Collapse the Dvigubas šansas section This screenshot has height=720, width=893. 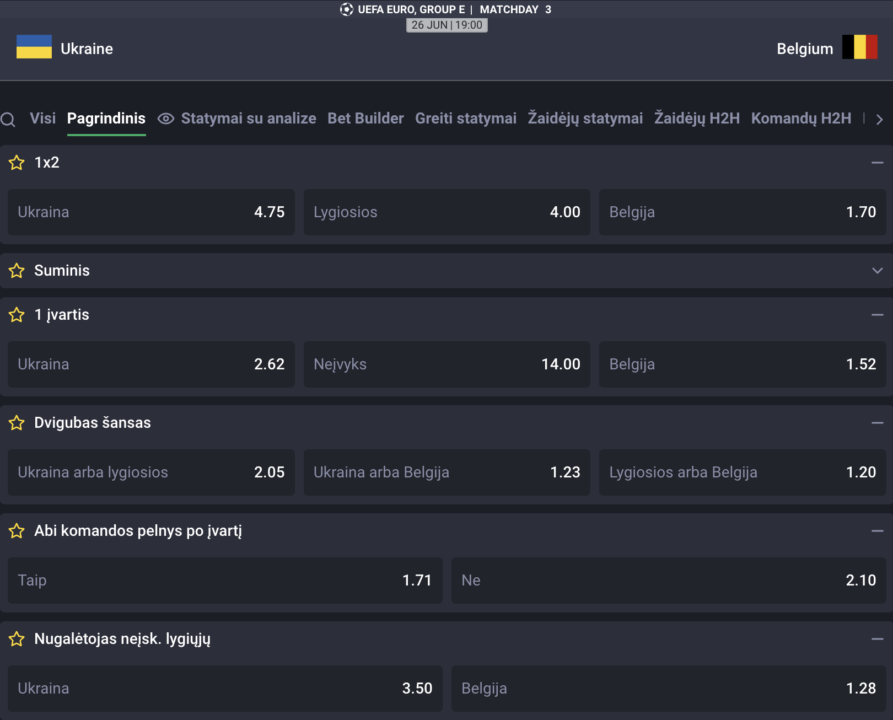877,423
